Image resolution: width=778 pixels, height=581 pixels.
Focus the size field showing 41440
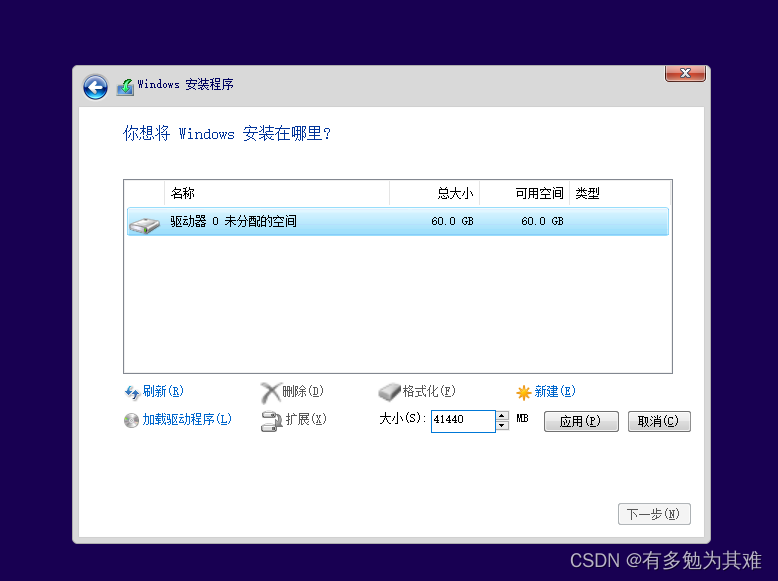click(x=463, y=421)
